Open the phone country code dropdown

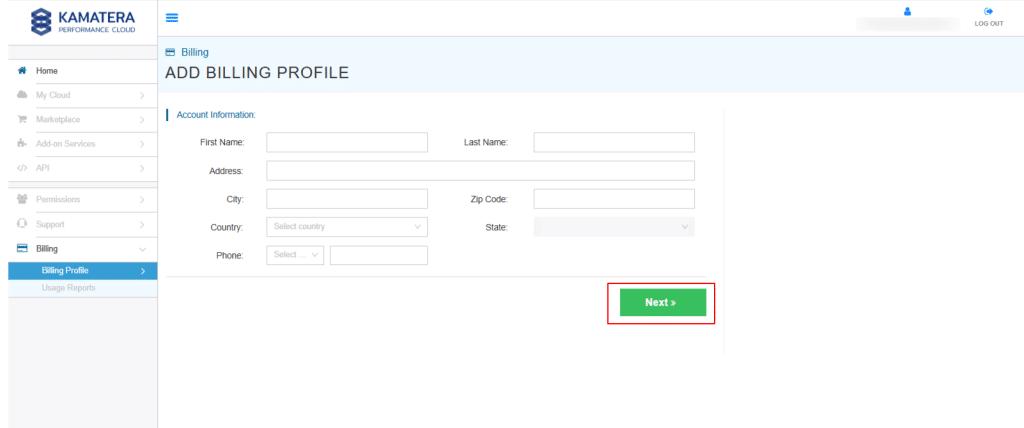click(295, 255)
